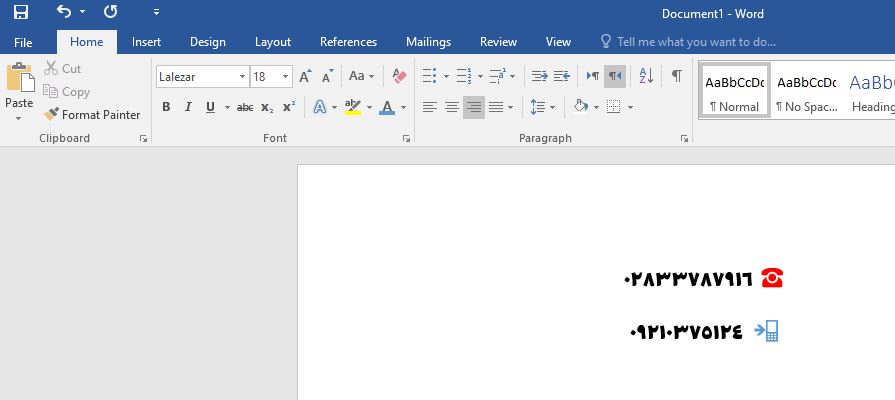The image size is (895, 400).
Task: Open the font size 18 dropdown
Action: [285, 76]
